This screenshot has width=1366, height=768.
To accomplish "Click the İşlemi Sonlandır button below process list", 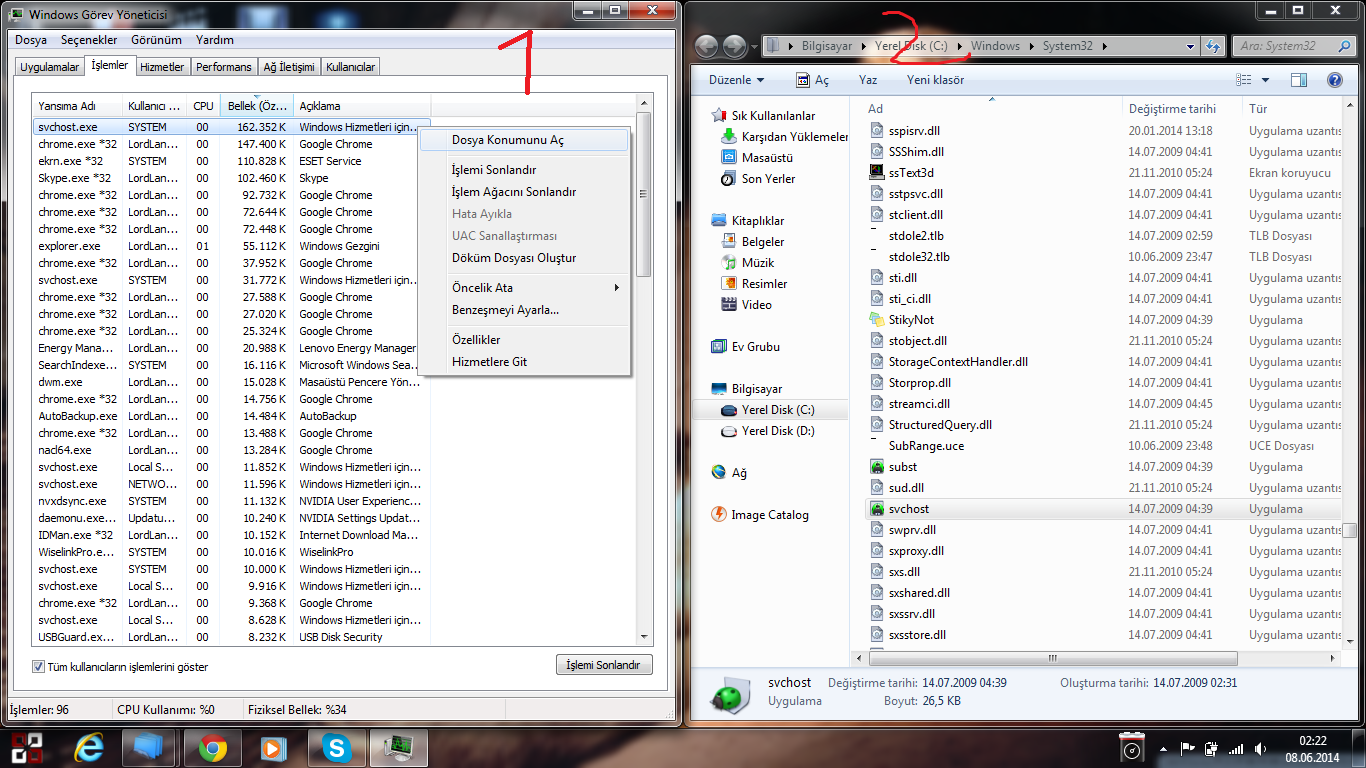I will point(604,665).
